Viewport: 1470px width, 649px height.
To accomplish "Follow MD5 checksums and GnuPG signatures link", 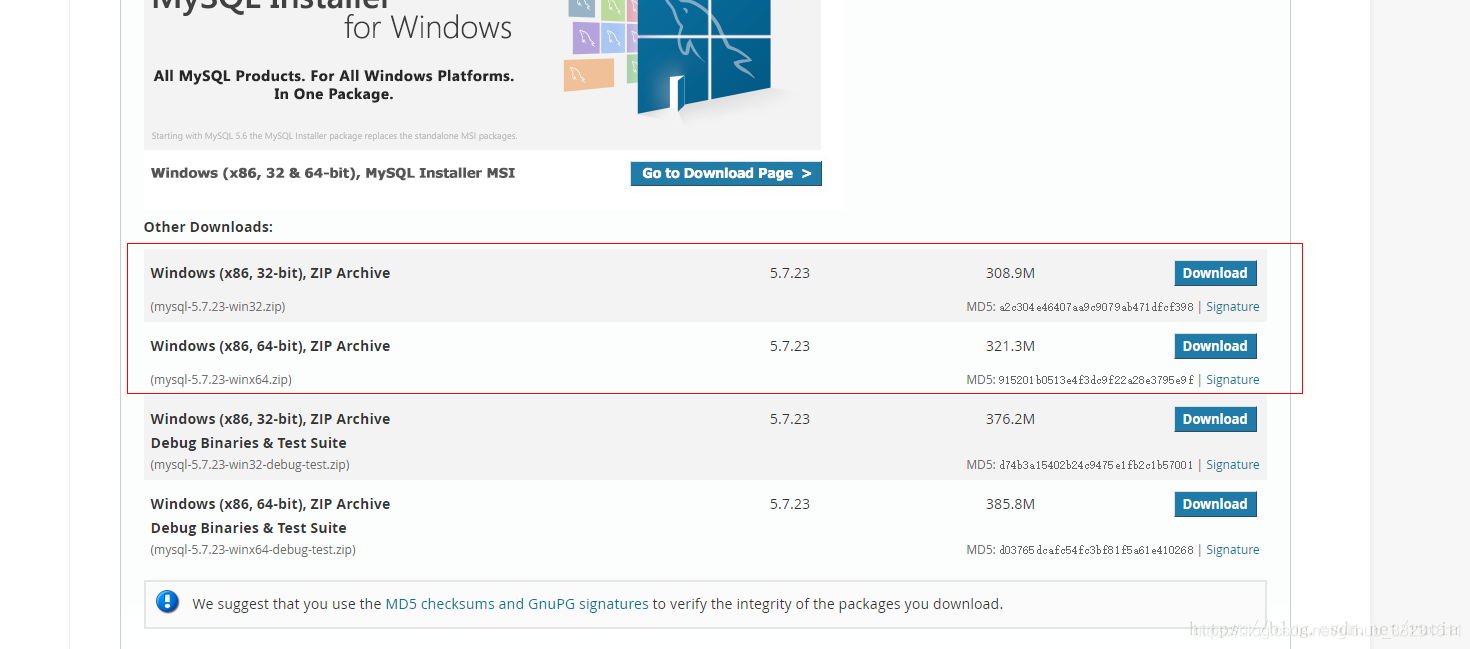I will pyautogui.click(x=517, y=604).
